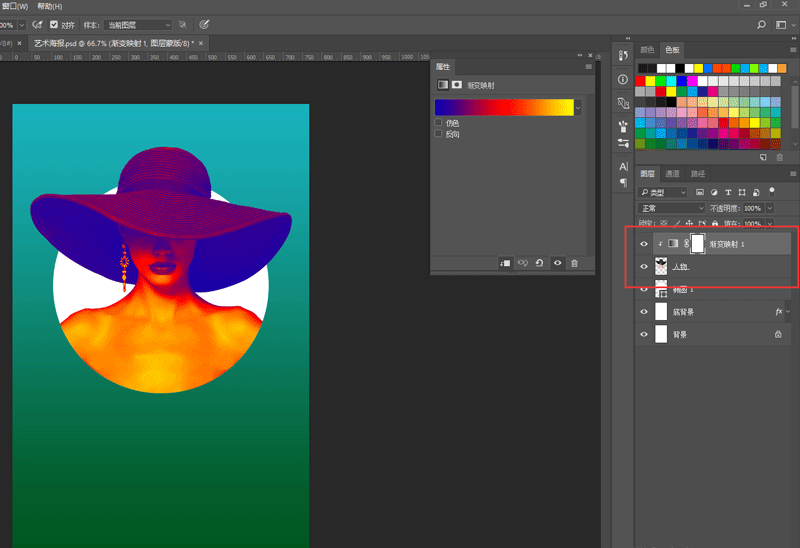This screenshot has width=800, height=548.
Task: Create new swatch icon in 色板 panel
Action: tap(763, 157)
